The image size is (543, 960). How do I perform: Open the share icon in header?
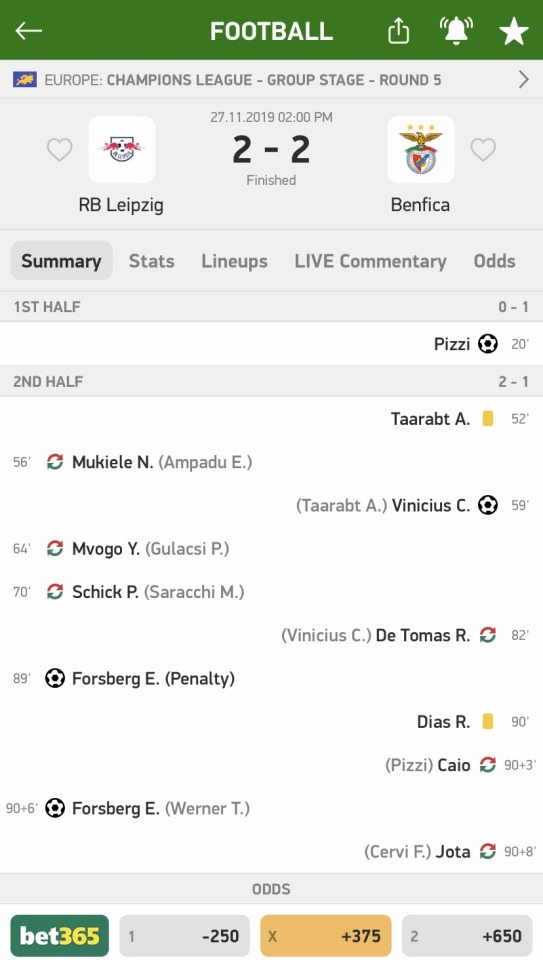point(399,30)
